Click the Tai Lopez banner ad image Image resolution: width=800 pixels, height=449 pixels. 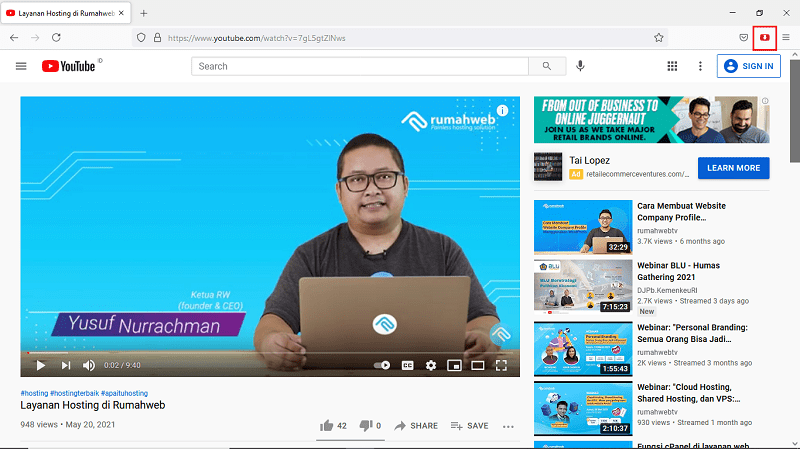[652, 120]
